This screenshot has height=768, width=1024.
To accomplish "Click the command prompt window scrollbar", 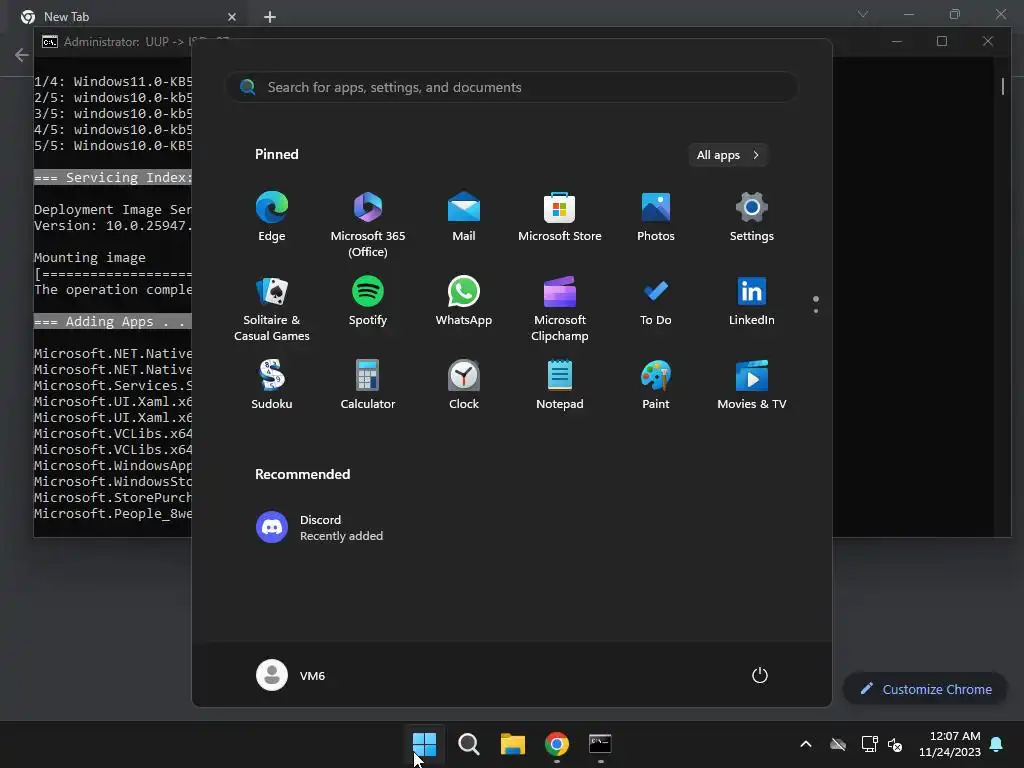I will point(1002,86).
